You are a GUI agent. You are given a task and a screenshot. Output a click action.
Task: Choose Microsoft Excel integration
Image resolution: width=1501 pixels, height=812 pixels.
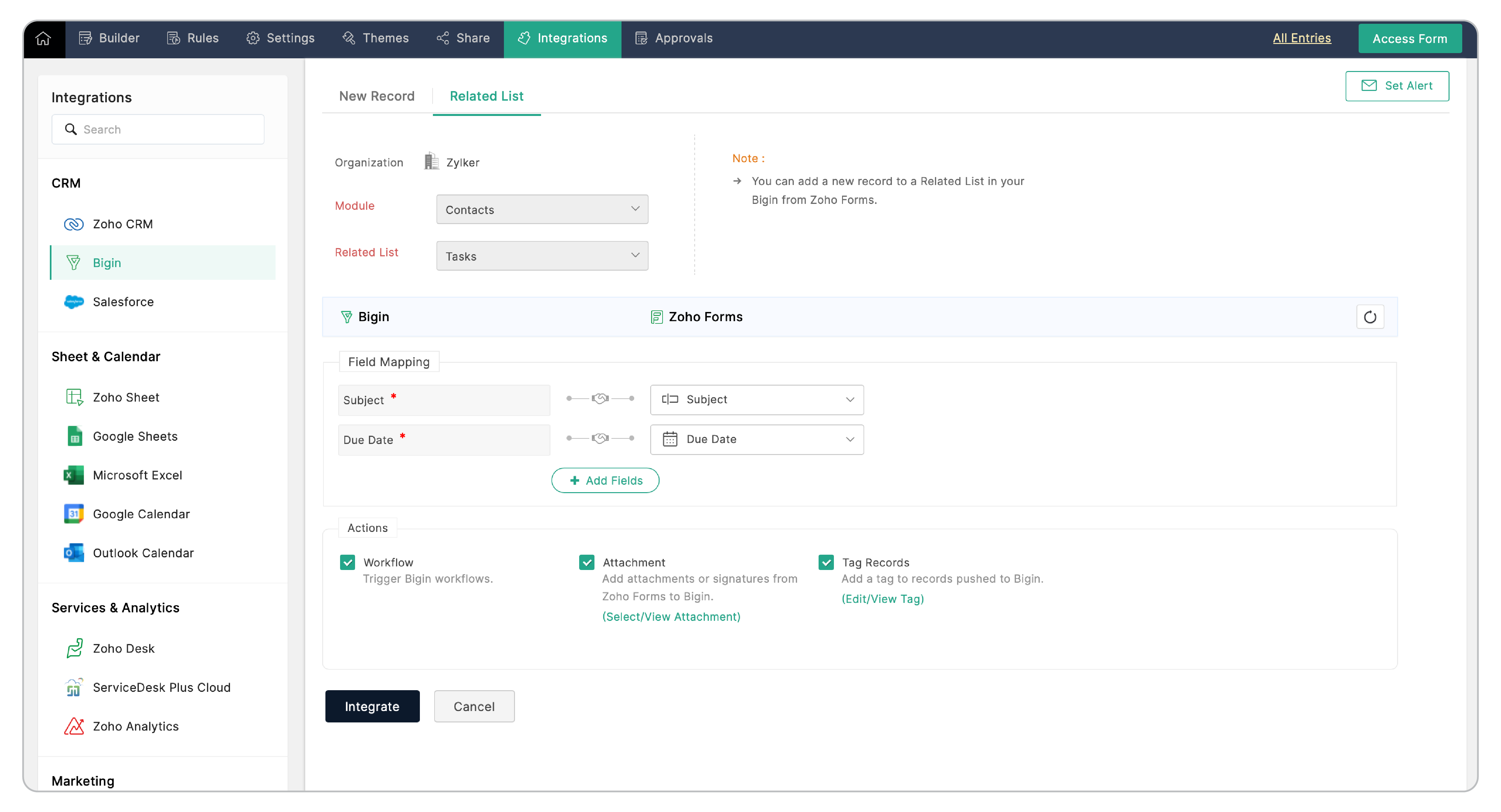click(x=137, y=475)
